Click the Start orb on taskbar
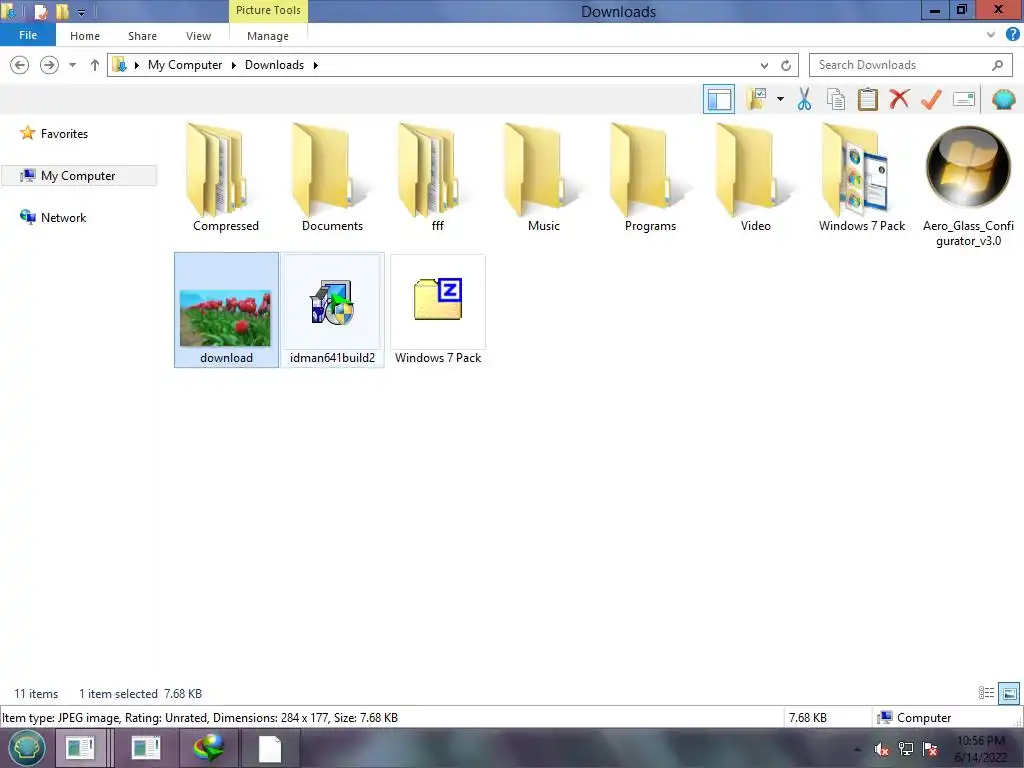This screenshot has height=768, width=1024. click(26, 748)
